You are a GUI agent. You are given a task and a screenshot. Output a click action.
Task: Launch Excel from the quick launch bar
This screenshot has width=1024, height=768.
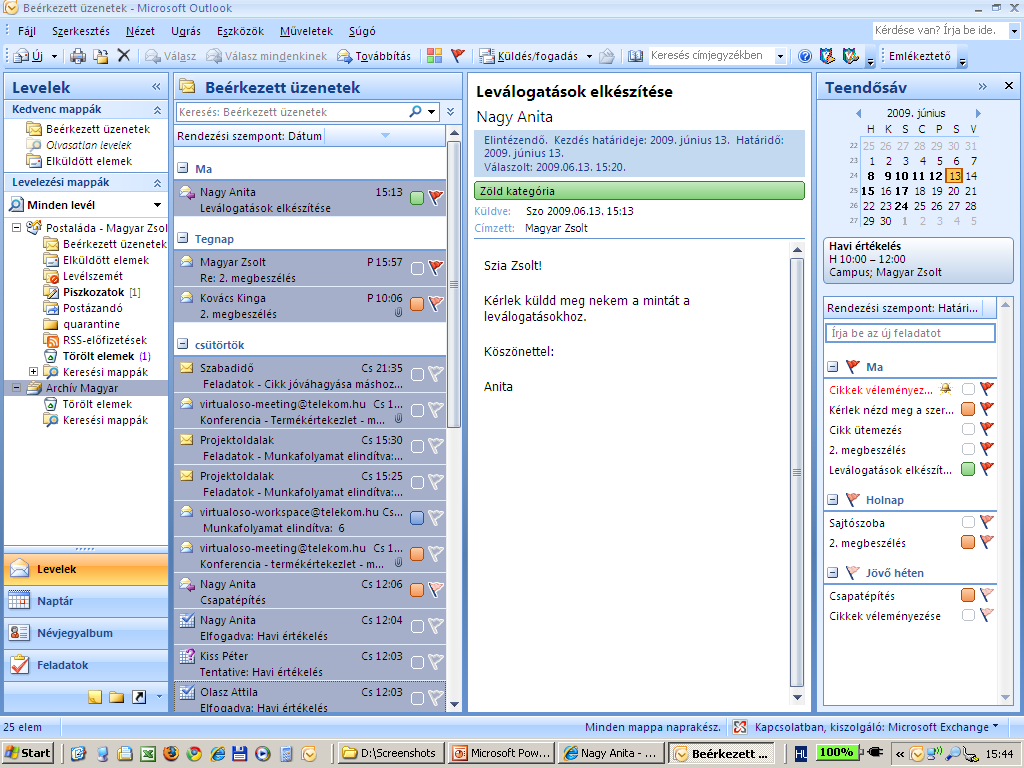[x=148, y=754]
